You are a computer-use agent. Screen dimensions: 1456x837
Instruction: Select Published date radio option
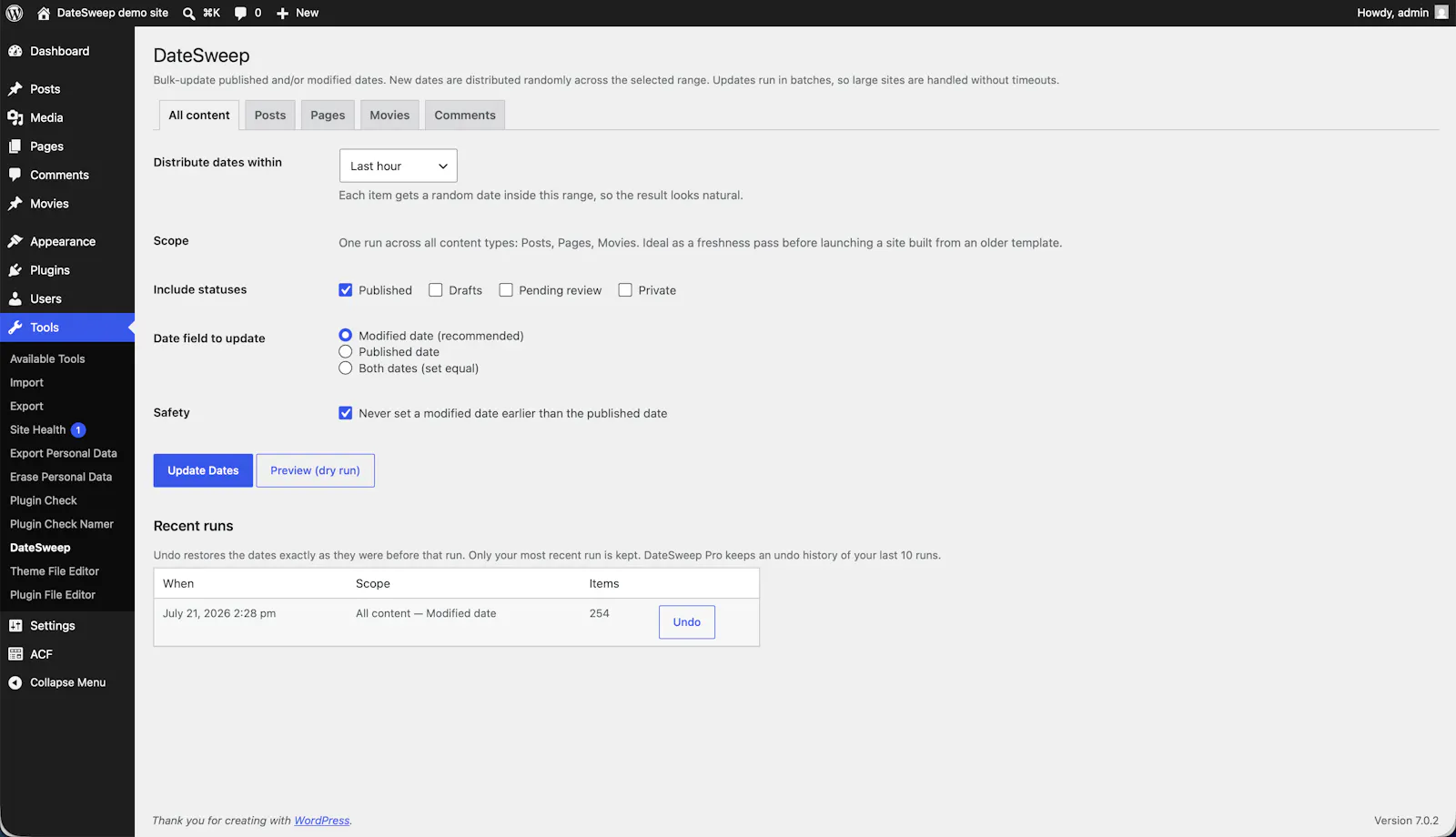click(346, 352)
